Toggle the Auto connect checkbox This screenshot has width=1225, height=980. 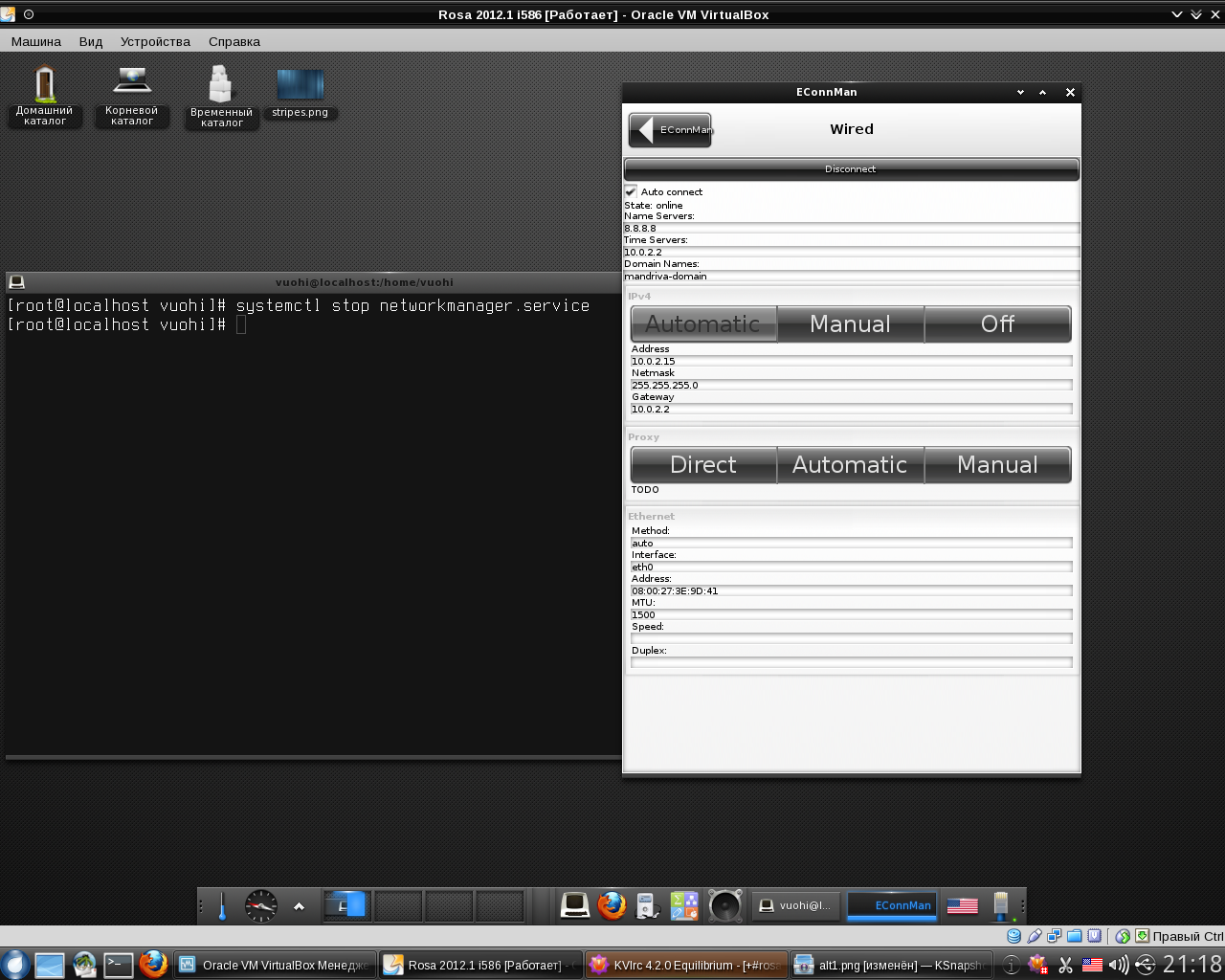click(x=631, y=191)
